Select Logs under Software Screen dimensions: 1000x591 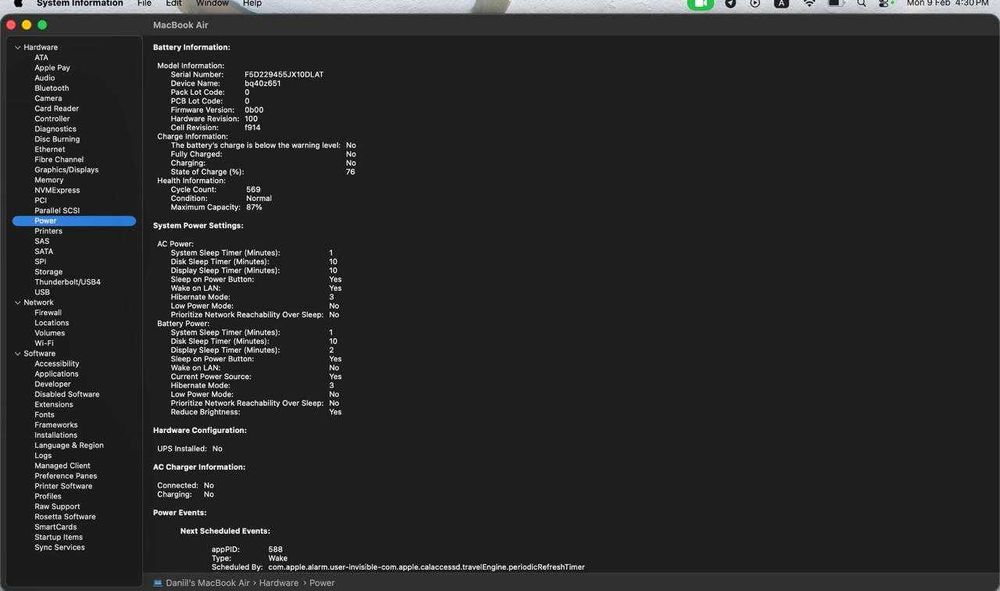click(x=43, y=455)
